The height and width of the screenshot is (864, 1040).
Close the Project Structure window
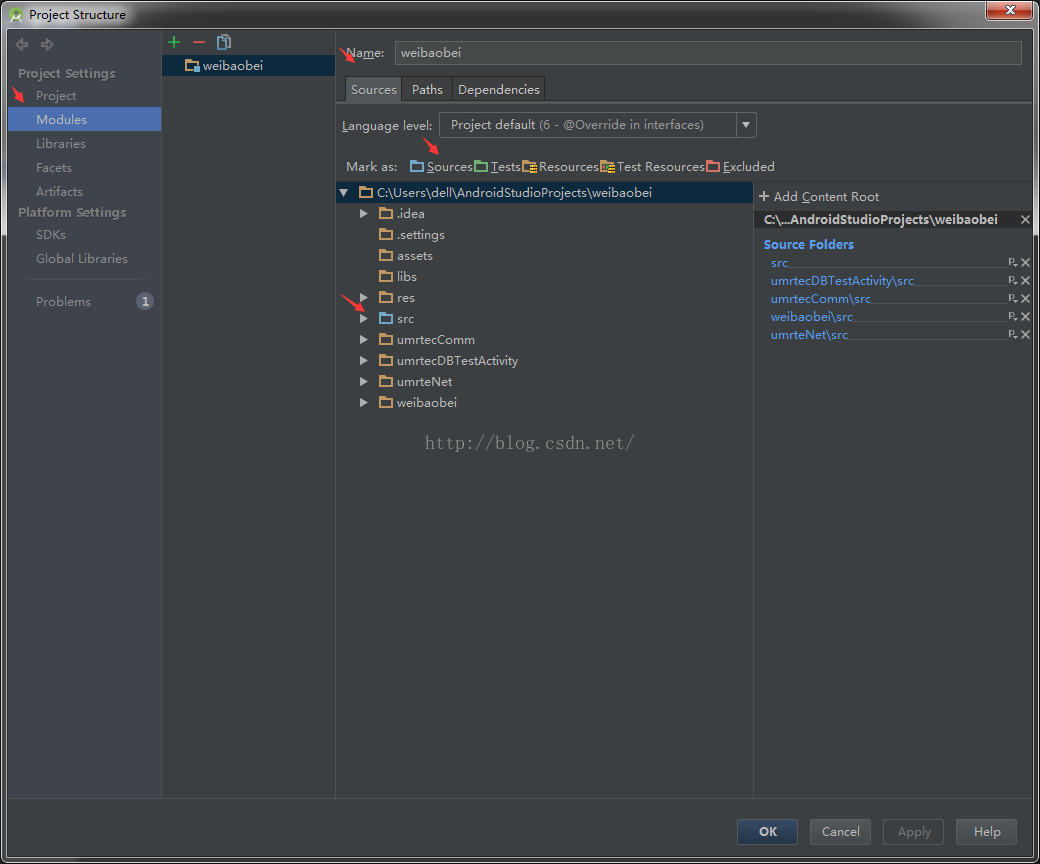(1009, 11)
